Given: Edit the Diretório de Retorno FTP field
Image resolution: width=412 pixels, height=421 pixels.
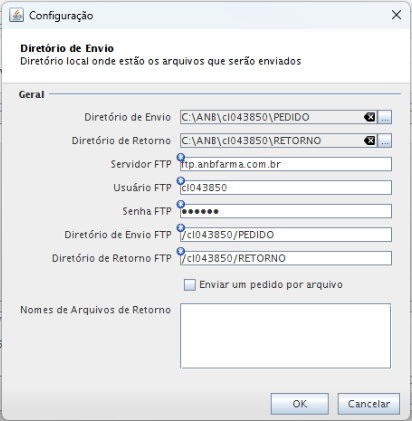Looking at the screenshot, I should pos(286,258).
